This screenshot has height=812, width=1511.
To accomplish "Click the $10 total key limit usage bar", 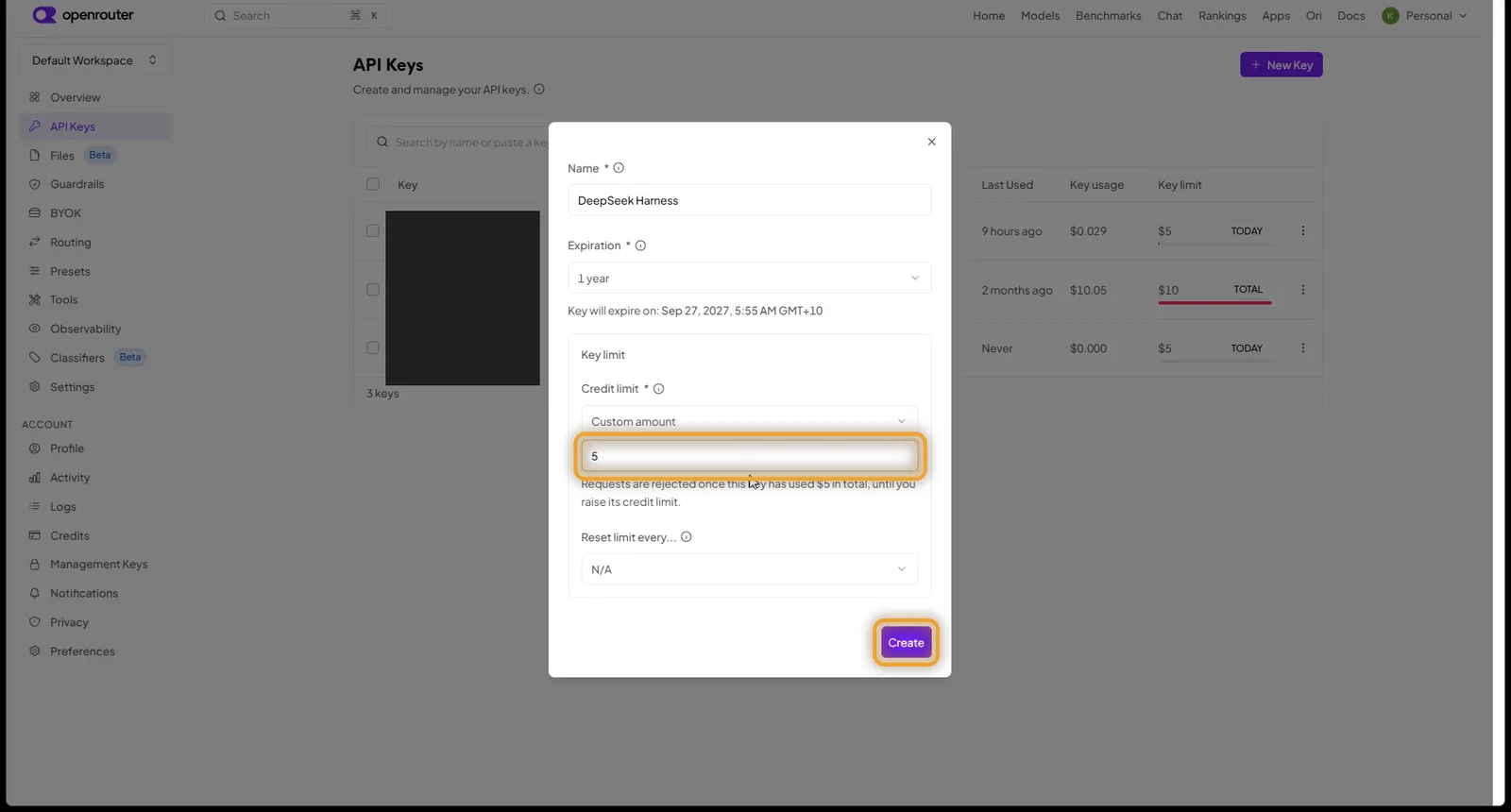I will [x=1214, y=302].
